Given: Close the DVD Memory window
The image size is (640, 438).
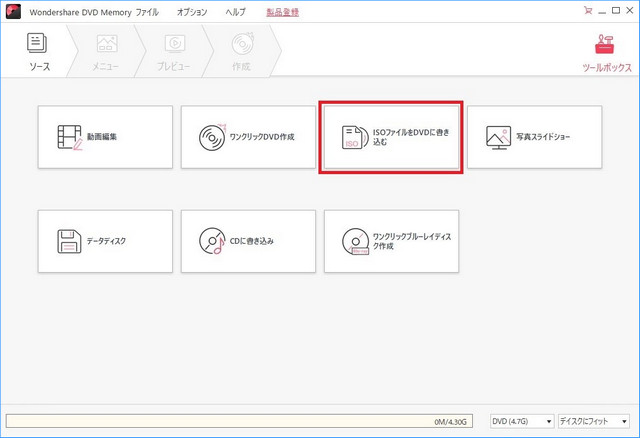Looking at the screenshot, I should pyautogui.click(x=630, y=11).
